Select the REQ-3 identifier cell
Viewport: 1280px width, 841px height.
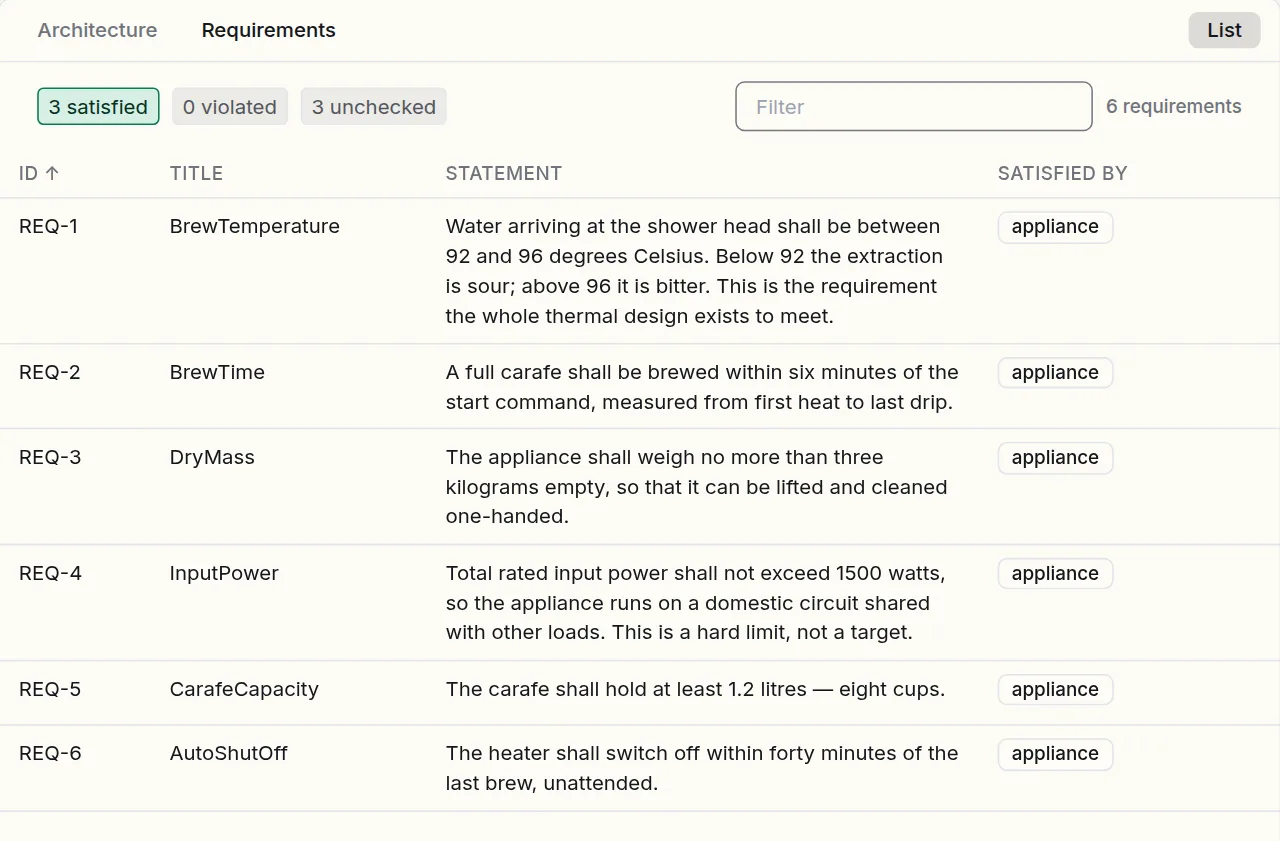50,457
